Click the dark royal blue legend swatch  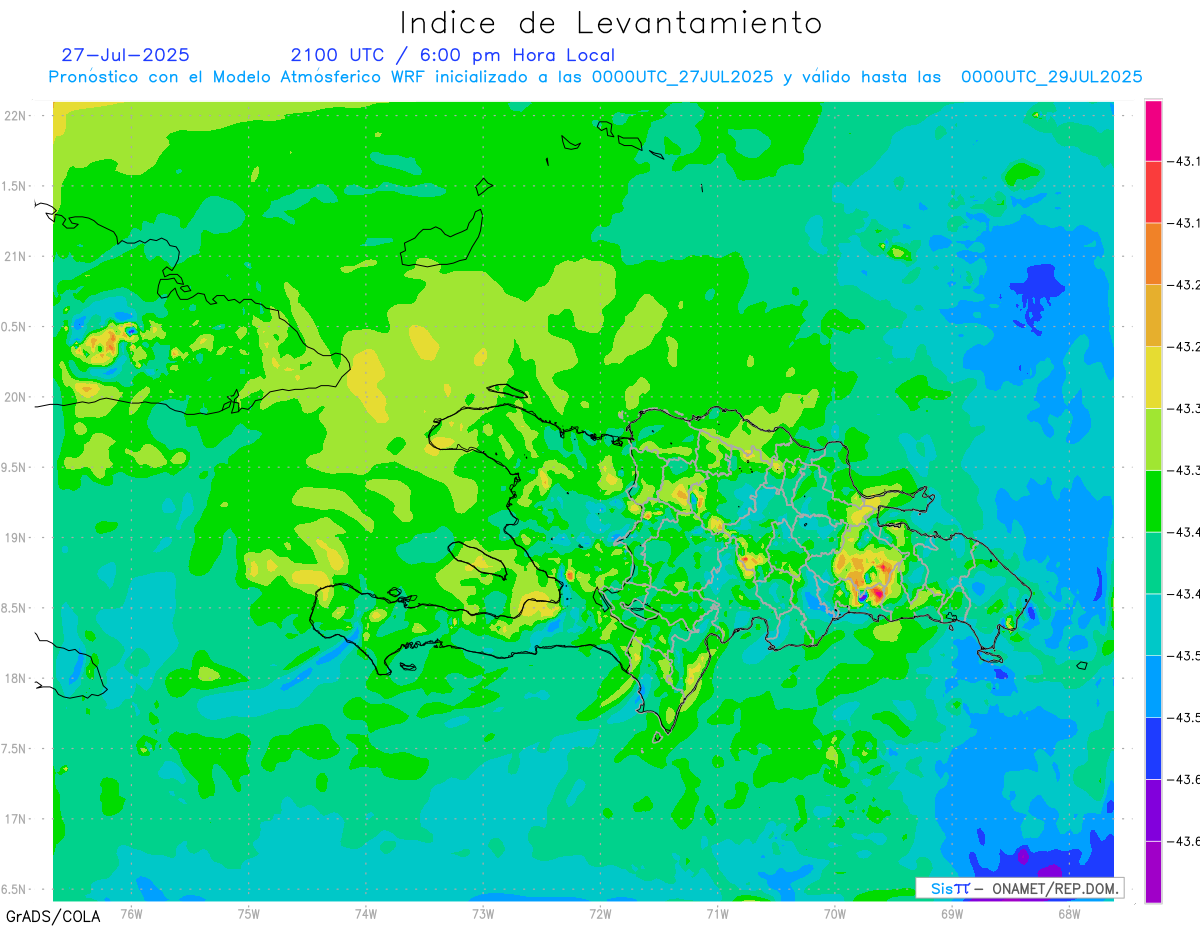click(1153, 748)
